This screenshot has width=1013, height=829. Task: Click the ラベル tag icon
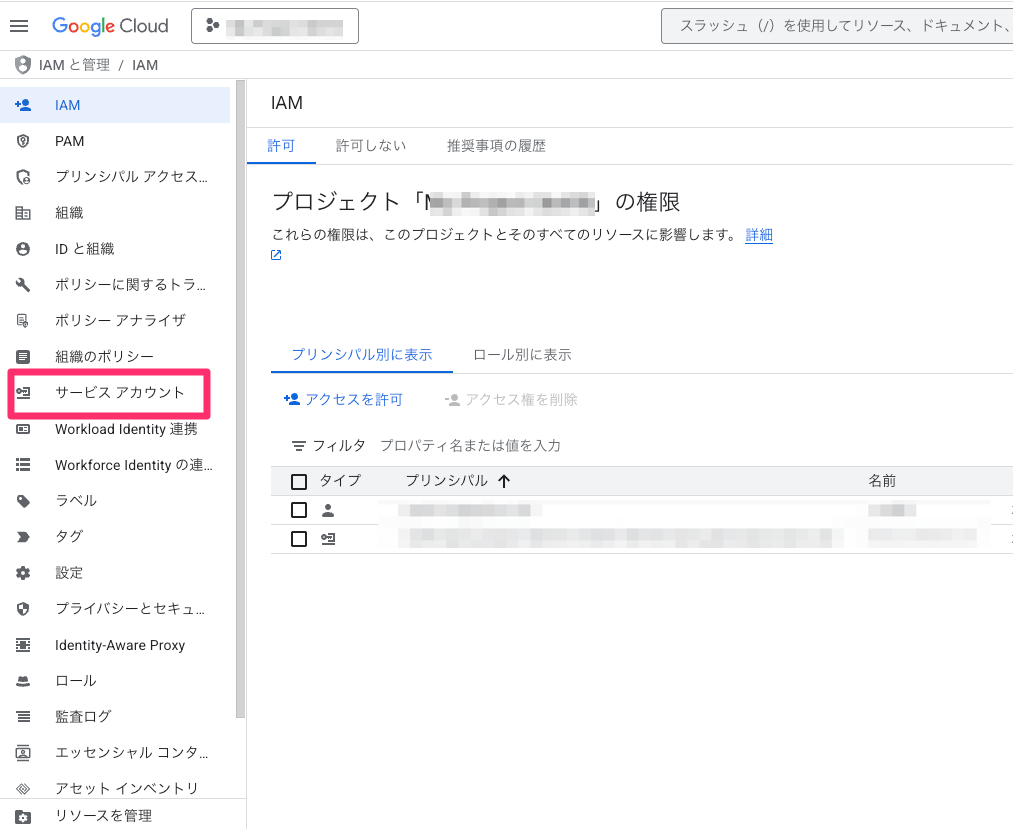[23, 501]
